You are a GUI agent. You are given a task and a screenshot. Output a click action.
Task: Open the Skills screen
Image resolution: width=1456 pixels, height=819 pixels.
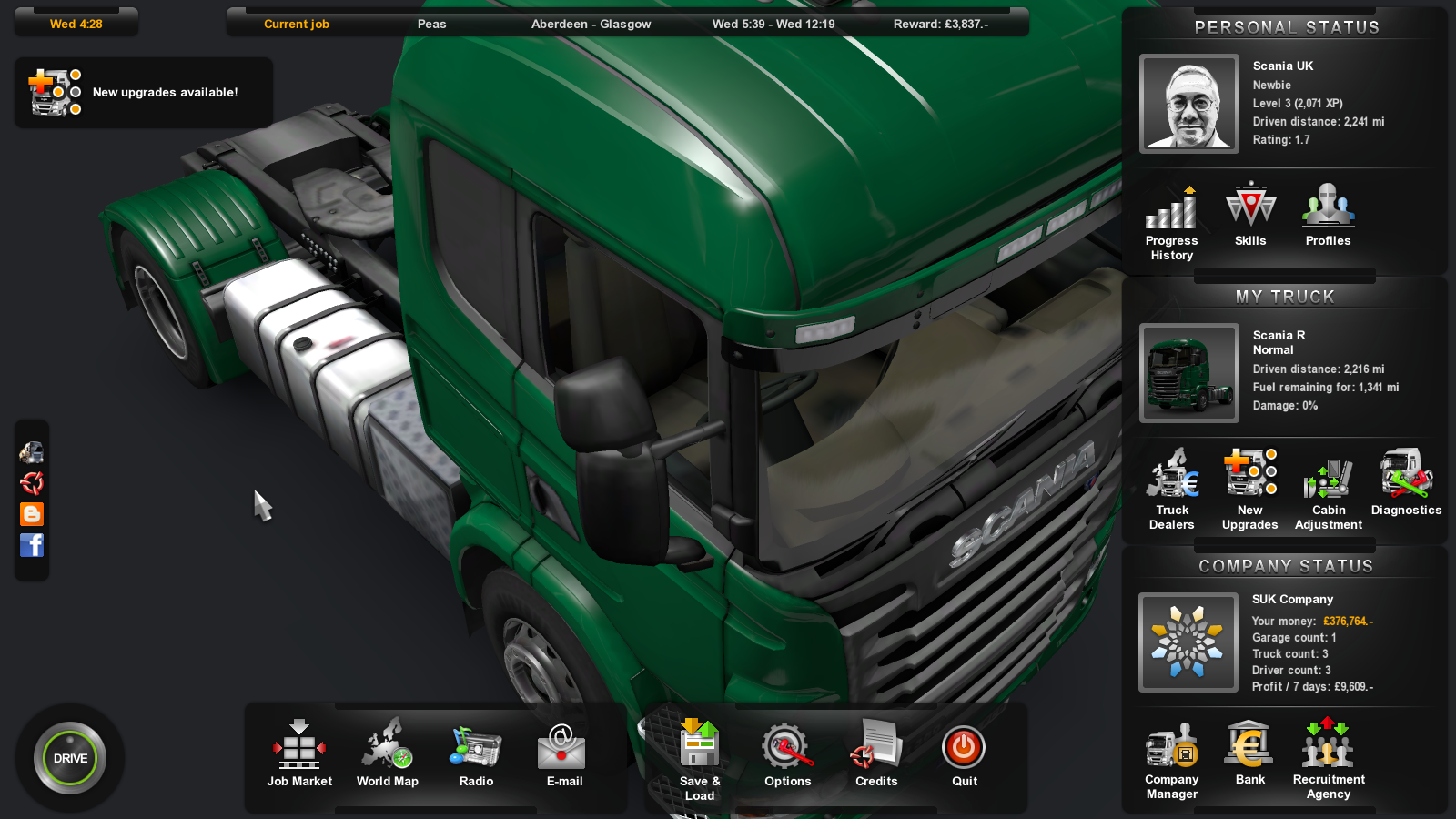point(1250,214)
